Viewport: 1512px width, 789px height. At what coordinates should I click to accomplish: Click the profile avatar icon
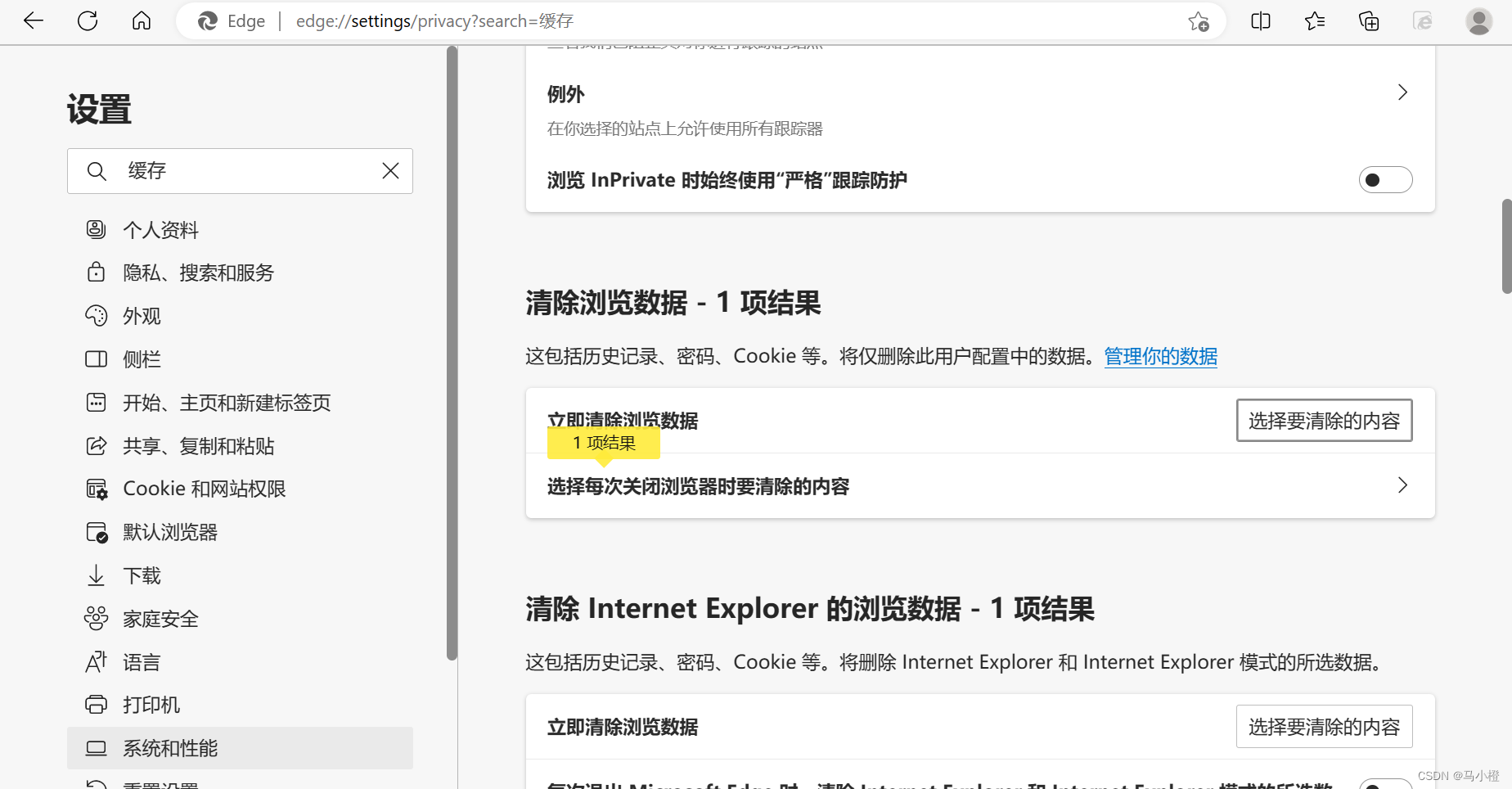coord(1478,21)
